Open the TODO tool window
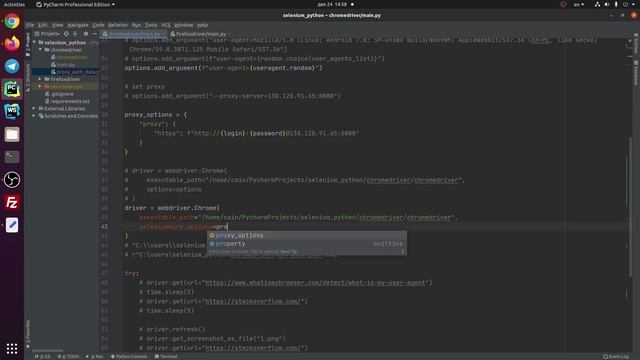This screenshot has width=640, height=360. click(x=69, y=356)
